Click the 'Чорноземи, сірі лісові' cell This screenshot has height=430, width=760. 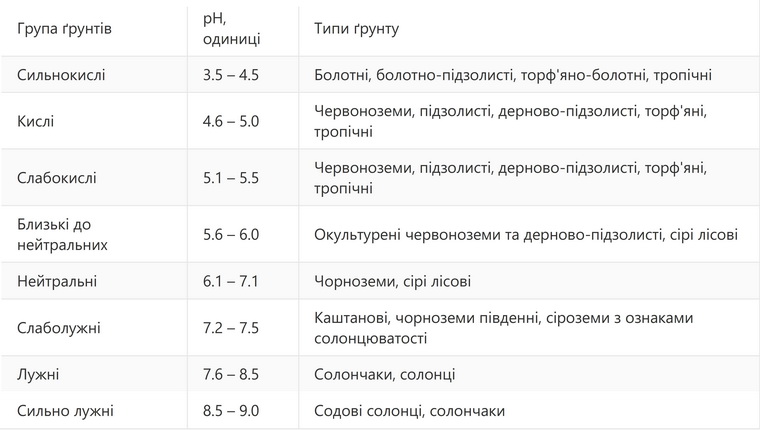click(x=392, y=281)
